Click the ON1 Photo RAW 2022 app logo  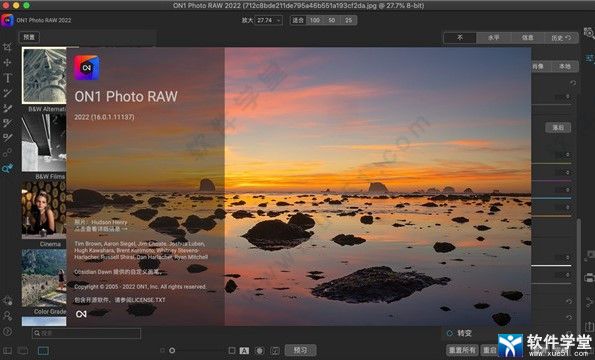7,20
